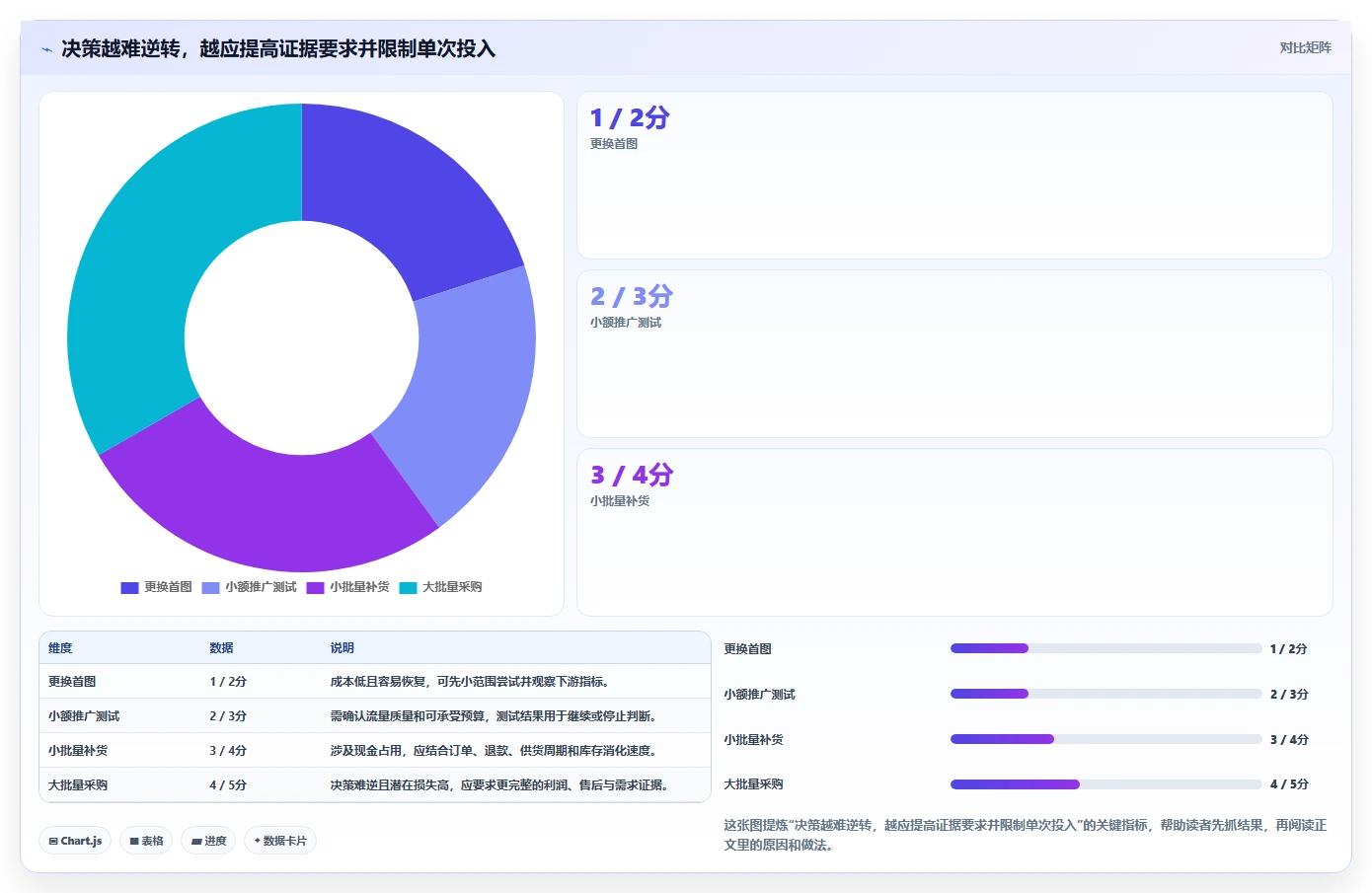
Task: Toggle the 大批量采购 legend item under the chart
Action: pyautogui.click(x=440, y=587)
